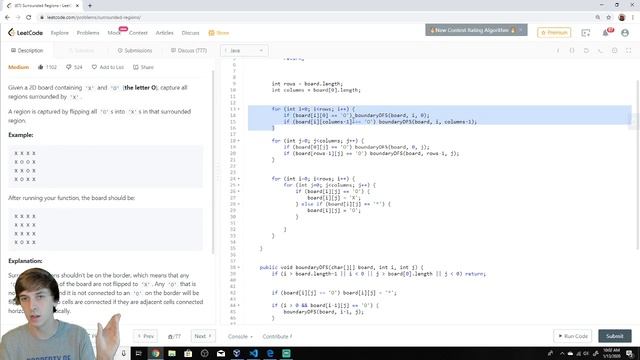Open the editor settings icon
The image size is (640, 360).
614,50
